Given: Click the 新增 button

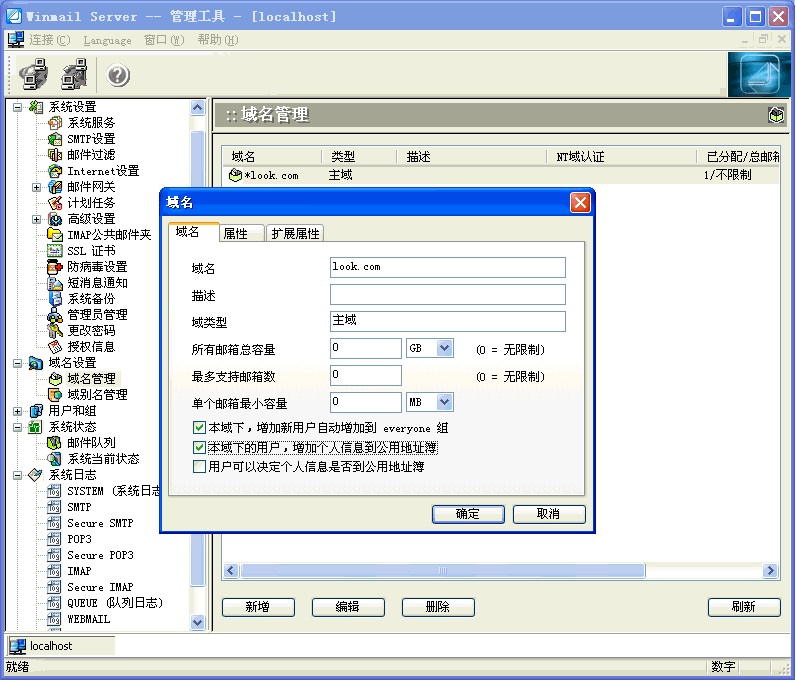Looking at the screenshot, I should 258,607.
